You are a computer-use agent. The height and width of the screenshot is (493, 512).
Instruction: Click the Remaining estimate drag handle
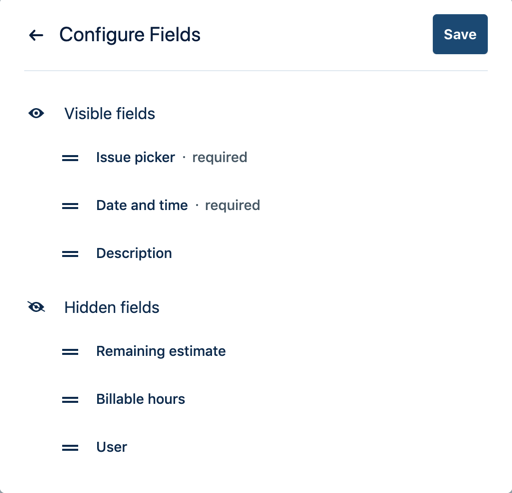click(x=70, y=351)
